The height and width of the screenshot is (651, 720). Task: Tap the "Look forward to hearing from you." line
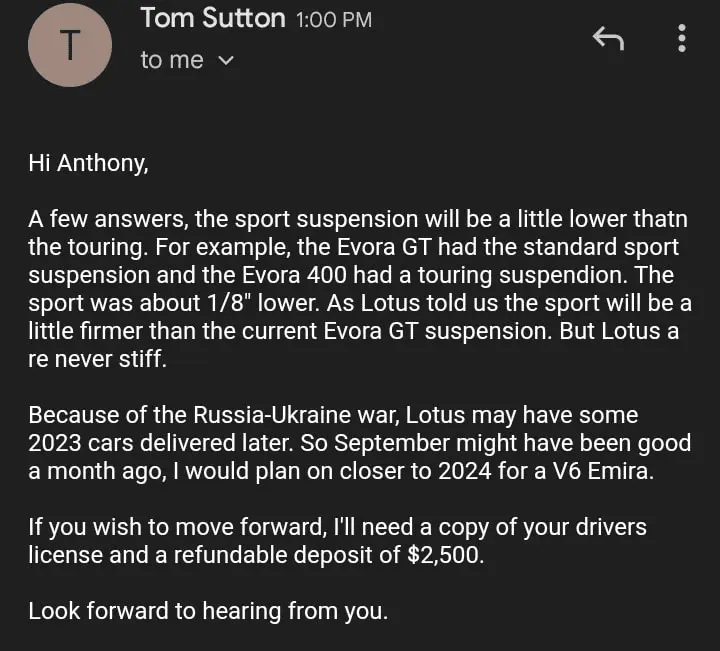pyautogui.click(x=207, y=611)
